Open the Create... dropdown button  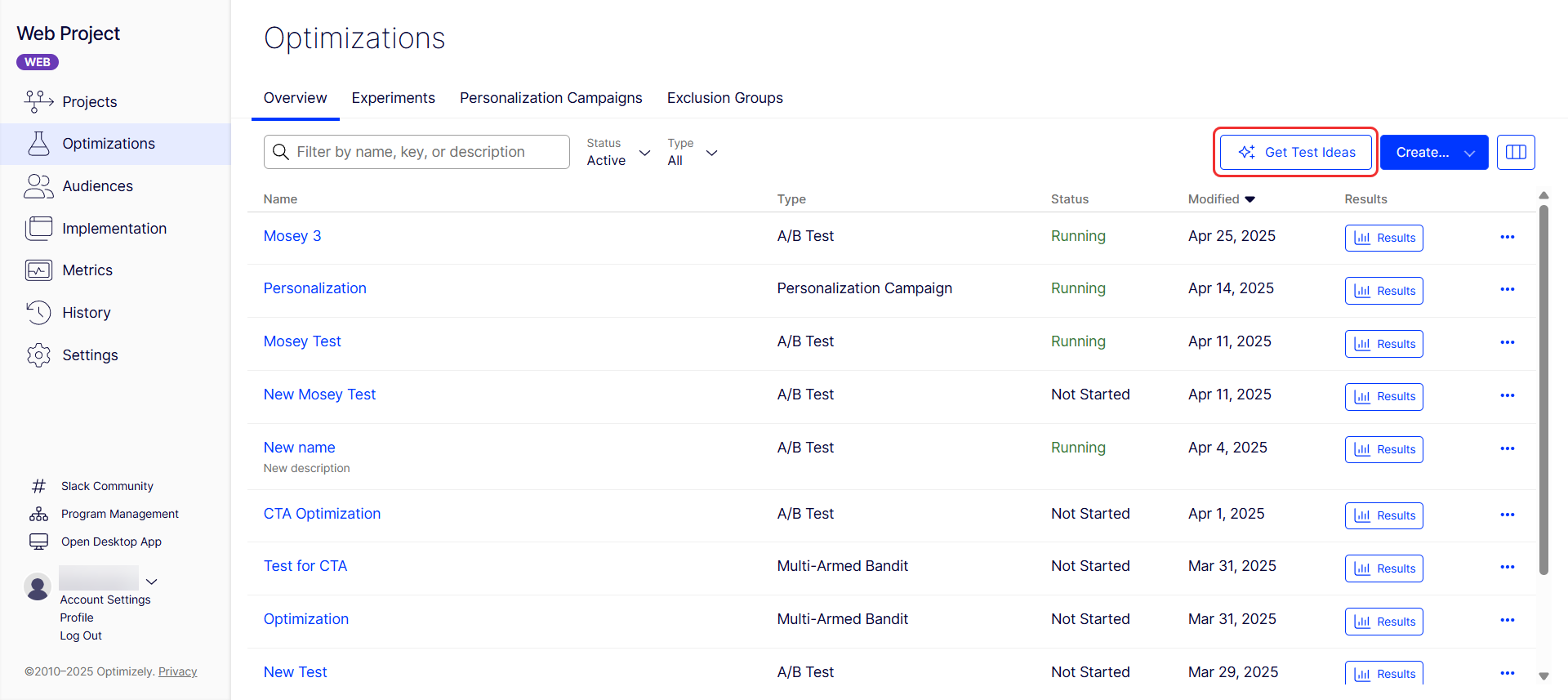pos(1434,152)
